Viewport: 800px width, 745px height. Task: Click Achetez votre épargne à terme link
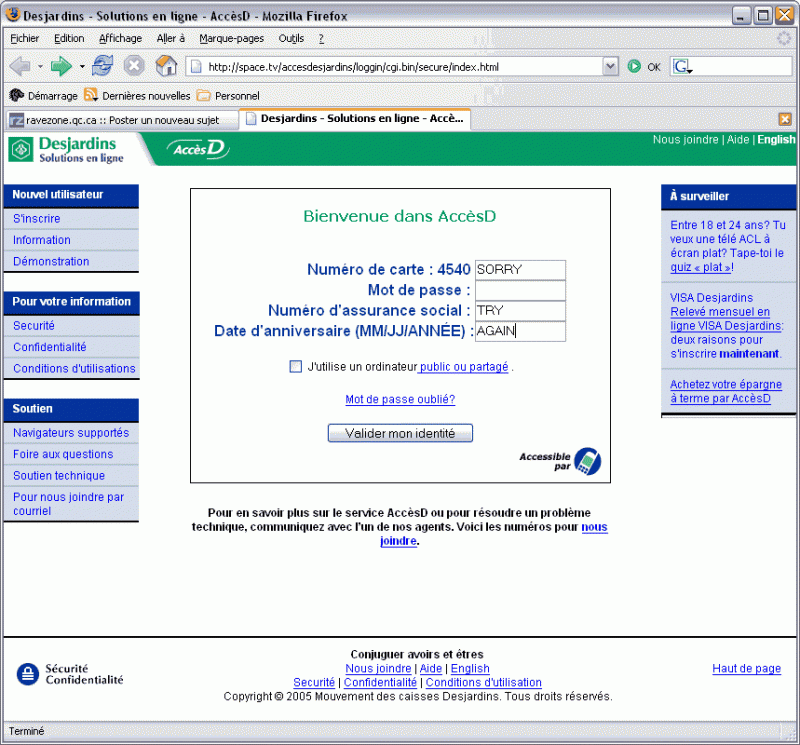coord(726,391)
